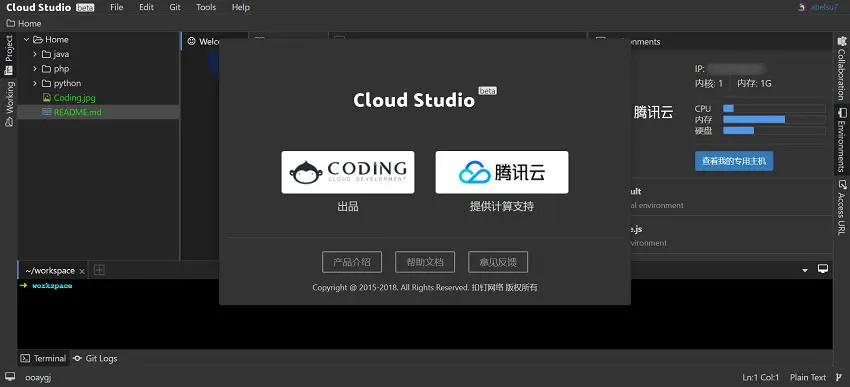
Task: Open the Collaboration side panel tab
Action: 841,68
